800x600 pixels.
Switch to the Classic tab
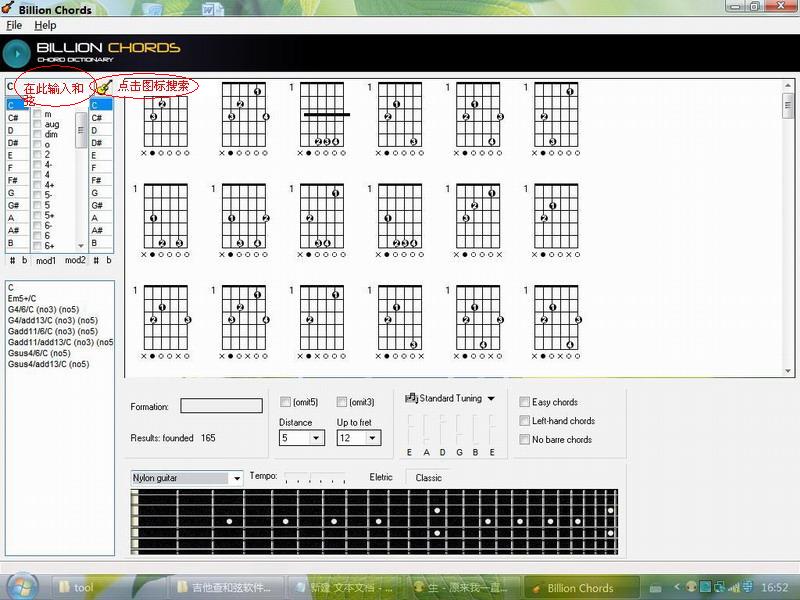428,478
